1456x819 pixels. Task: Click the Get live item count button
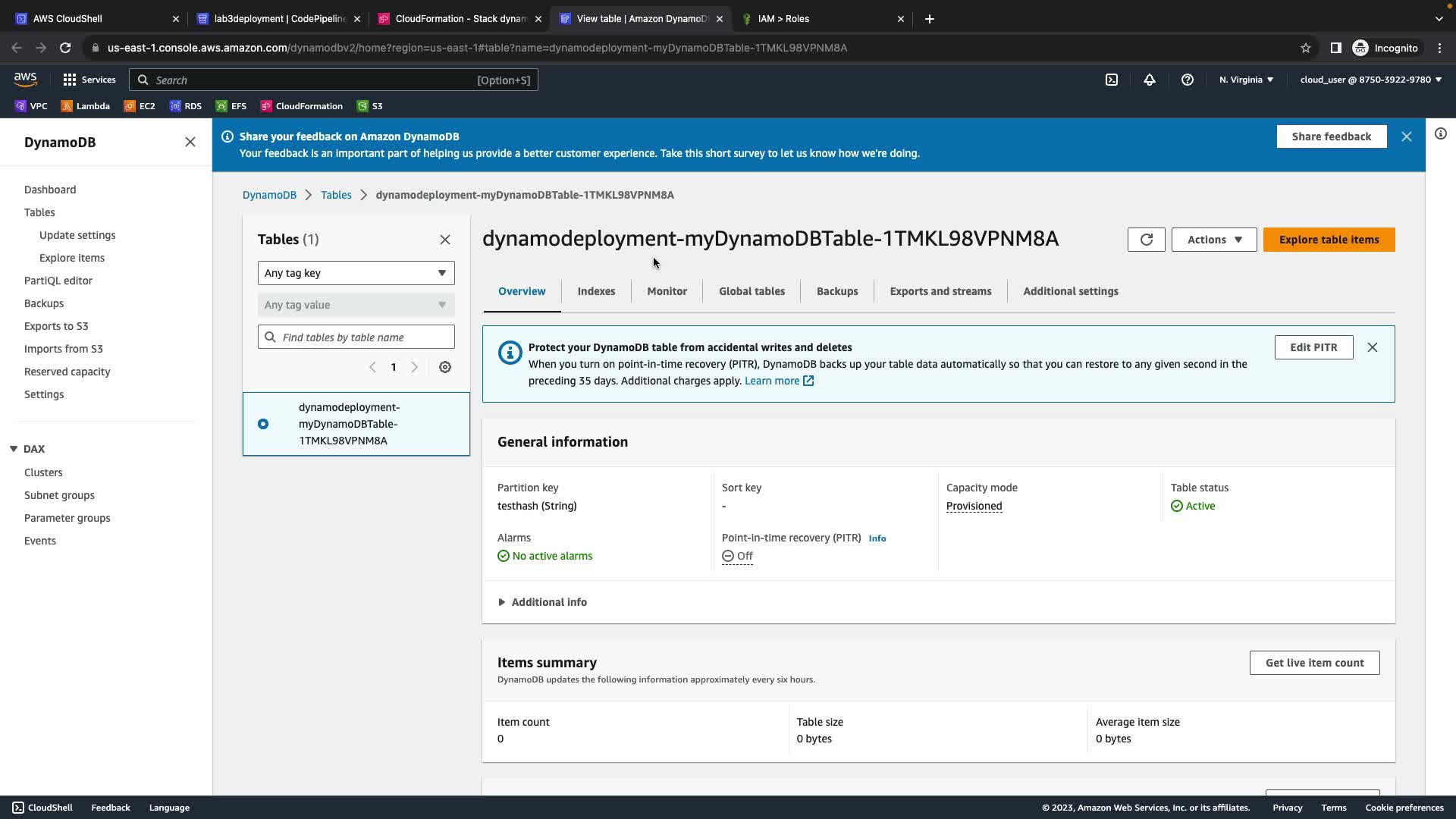point(1314,663)
